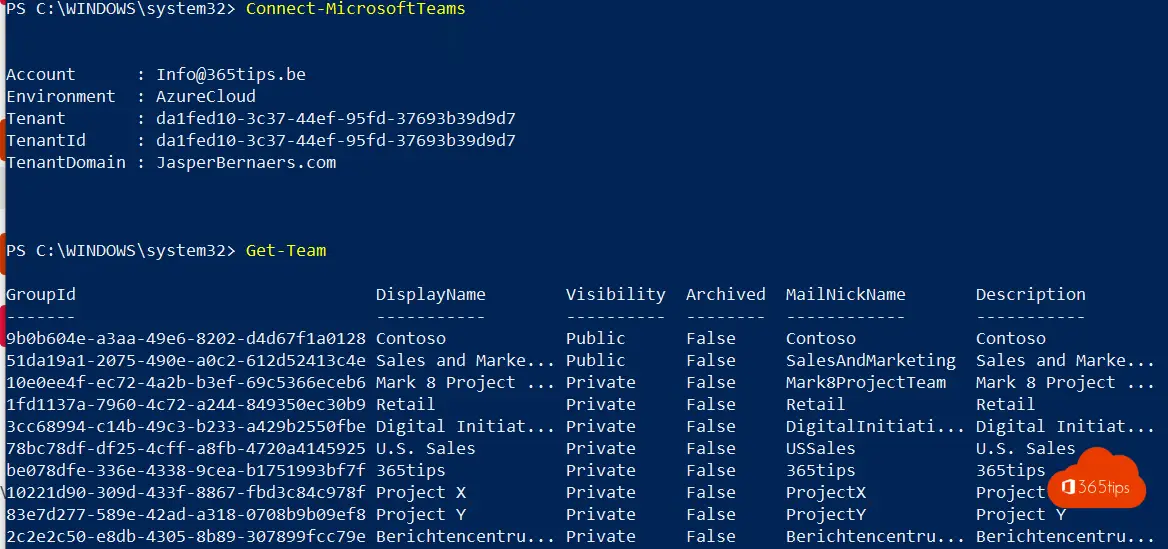Click the TenantDomain value JasperBernaers.com

pyautogui.click(x=246, y=162)
